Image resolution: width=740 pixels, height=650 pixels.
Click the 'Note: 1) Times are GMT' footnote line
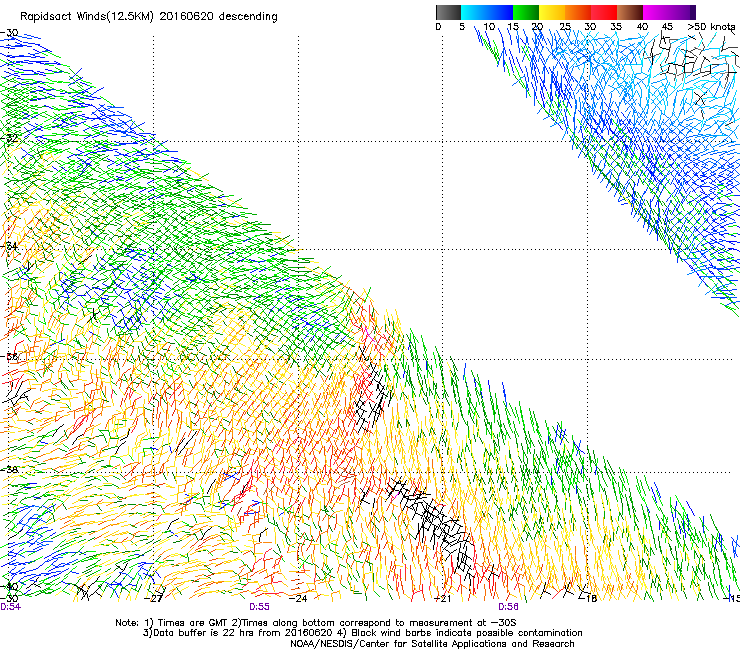coord(316,623)
